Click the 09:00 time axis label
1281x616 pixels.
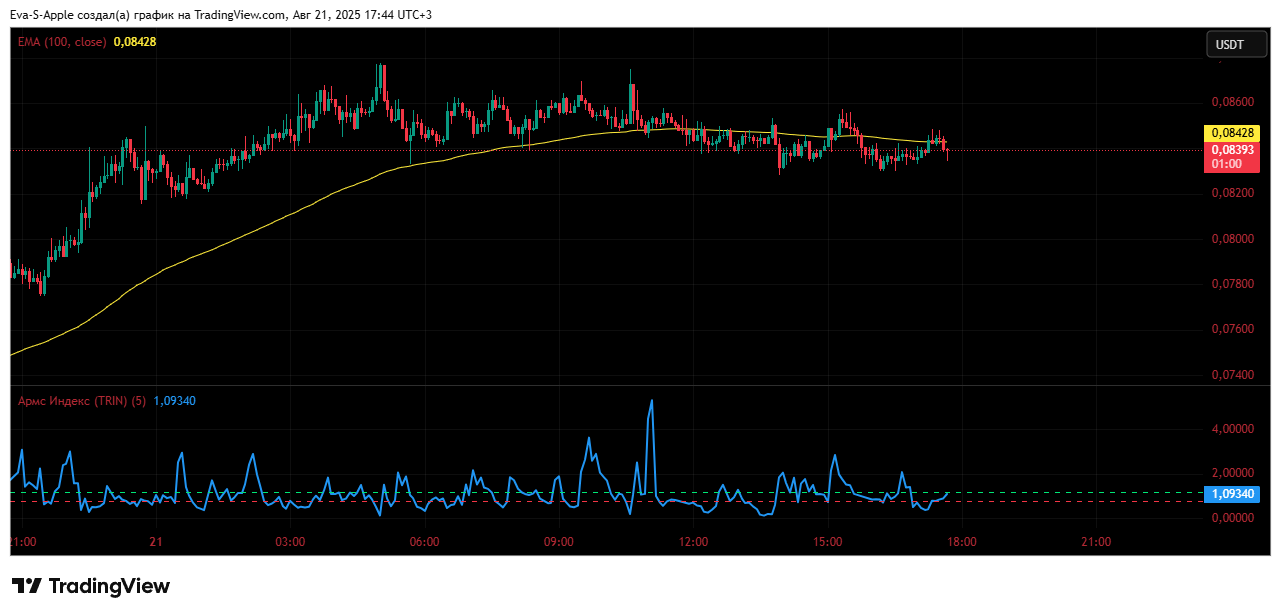tap(558, 542)
